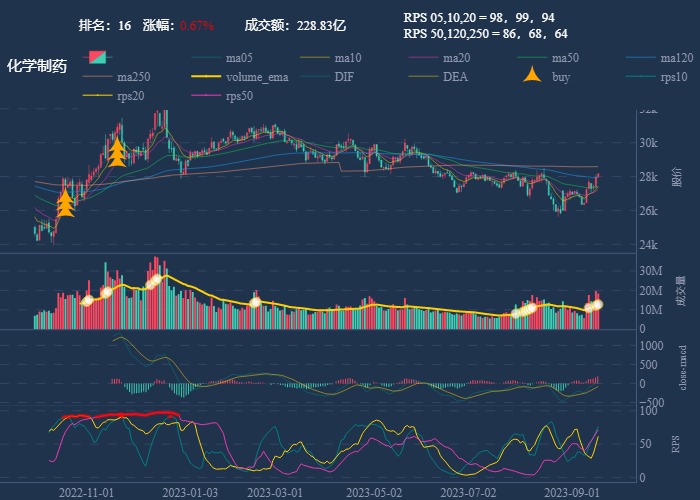Click the 化学制药 chart title
The image size is (700, 500).
click(x=37, y=66)
